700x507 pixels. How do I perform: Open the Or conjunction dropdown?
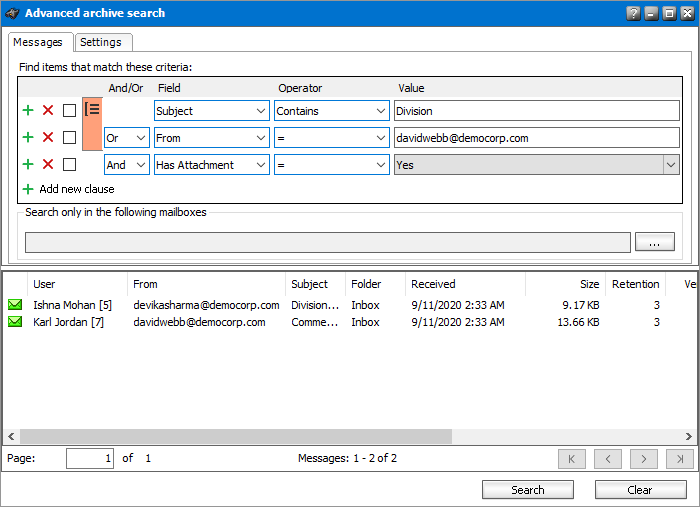coord(141,138)
